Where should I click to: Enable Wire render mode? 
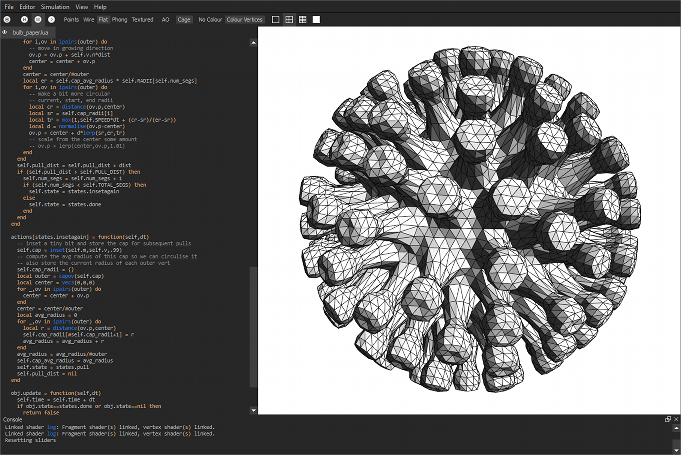click(x=89, y=19)
